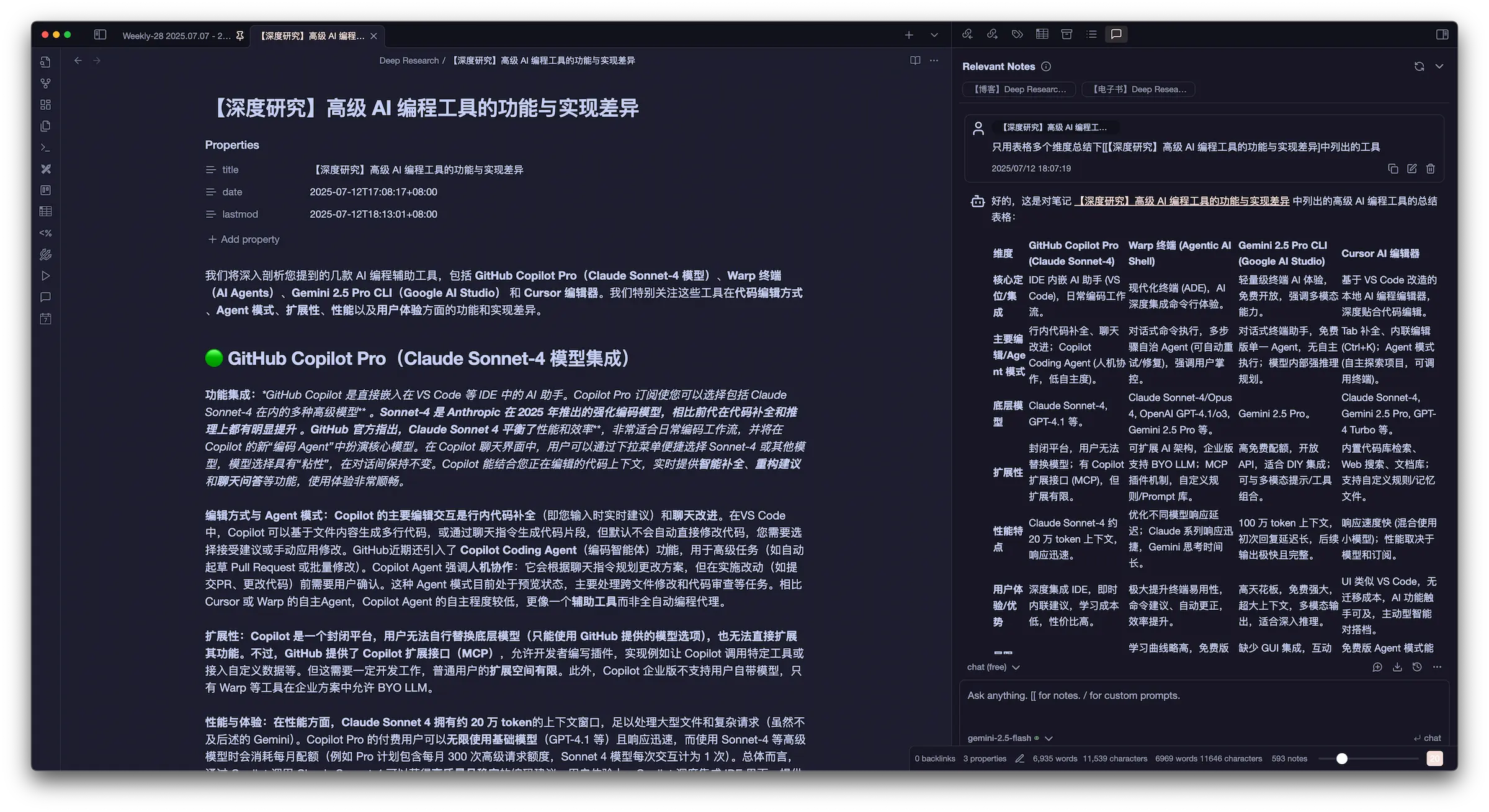Open quick switcher from left ribbon
This screenshot has height=812, width=1489.
coord(45,62)
